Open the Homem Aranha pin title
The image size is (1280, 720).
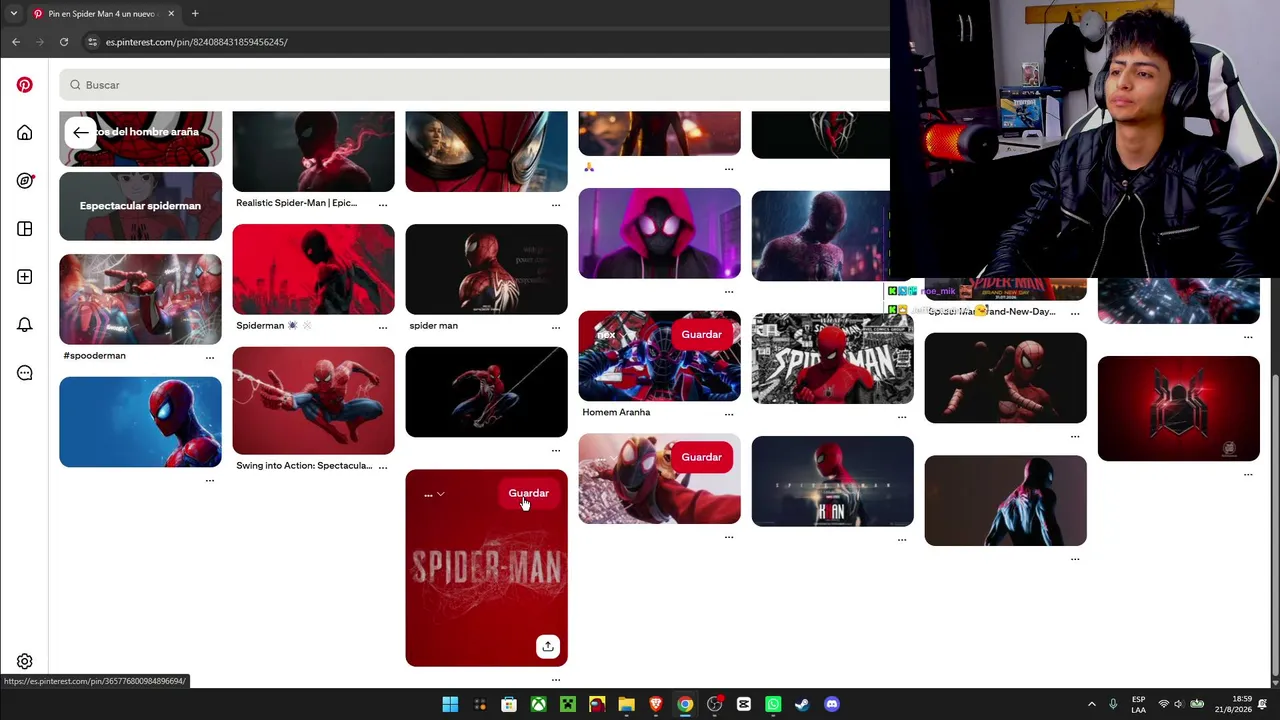click(616, 412)
